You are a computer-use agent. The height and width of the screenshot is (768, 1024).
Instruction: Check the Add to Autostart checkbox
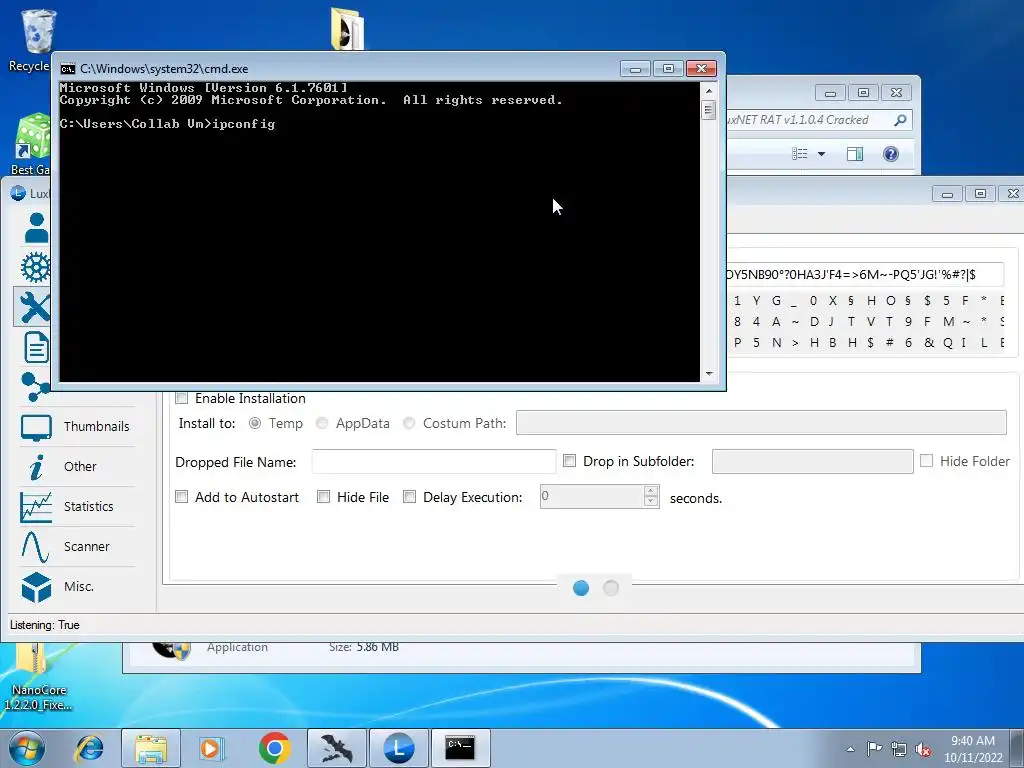182,497
